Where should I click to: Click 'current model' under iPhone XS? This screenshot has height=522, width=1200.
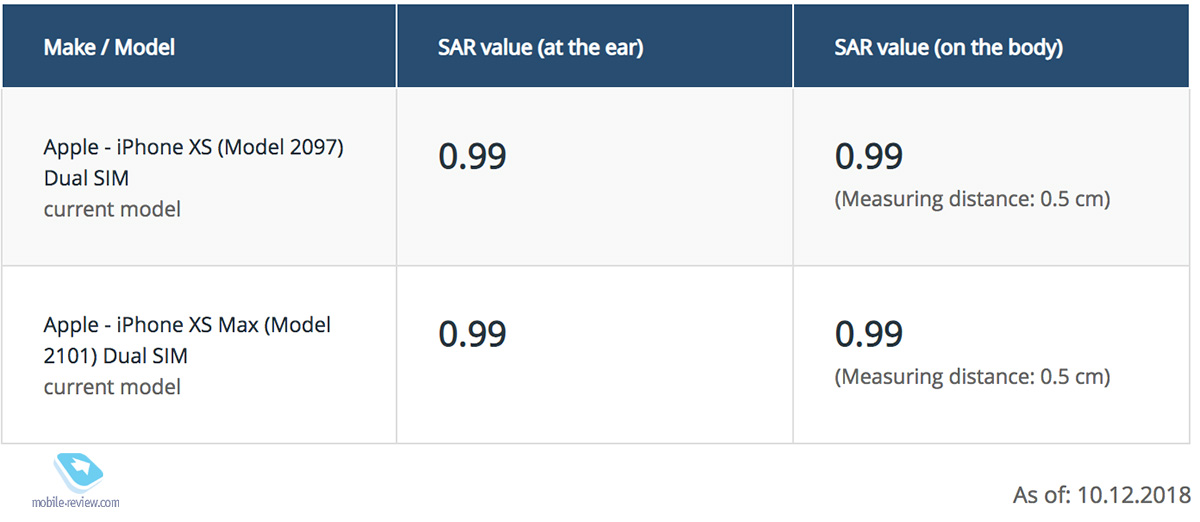(x=112, y=209)
